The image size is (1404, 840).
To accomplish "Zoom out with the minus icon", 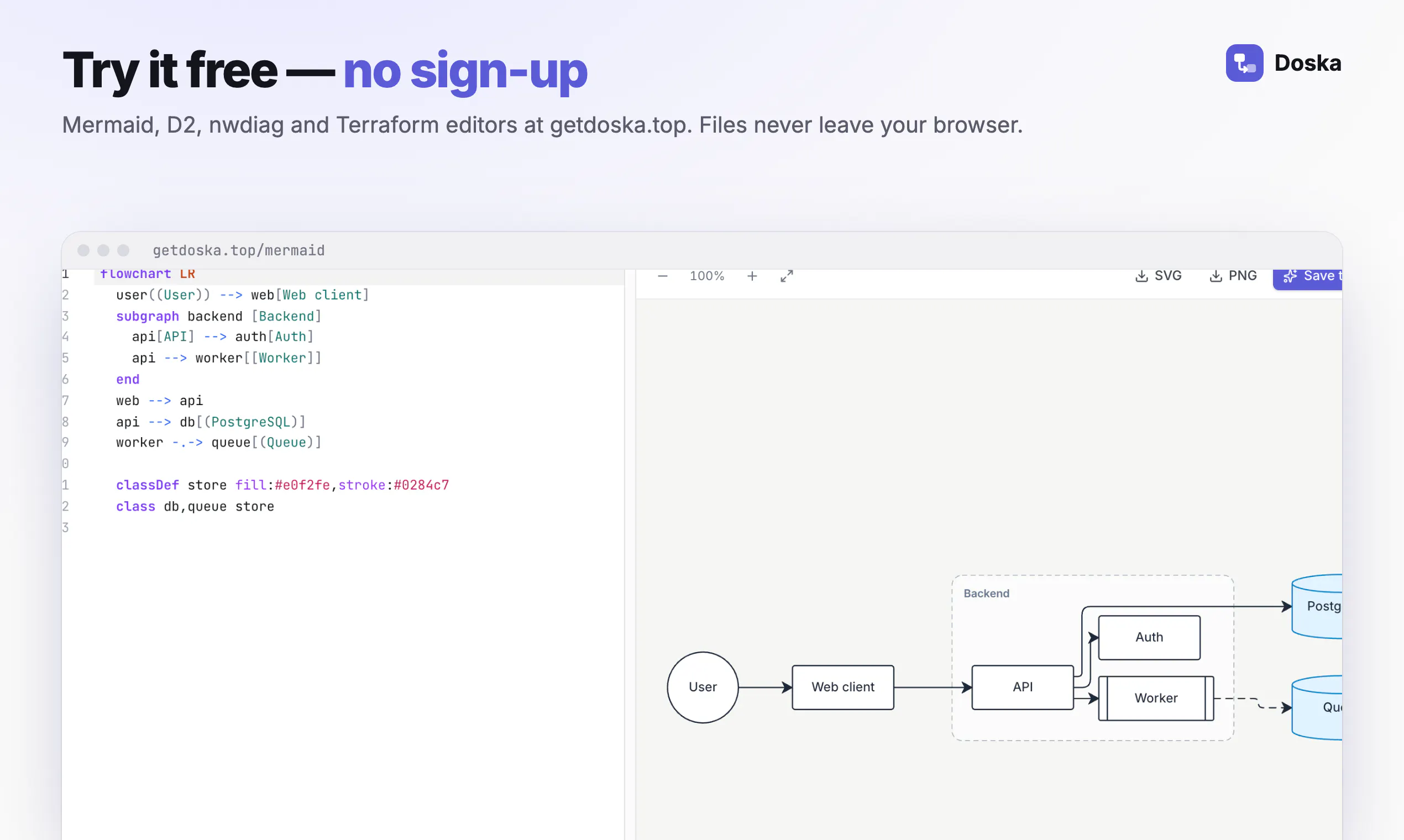I will pos(662,276).
